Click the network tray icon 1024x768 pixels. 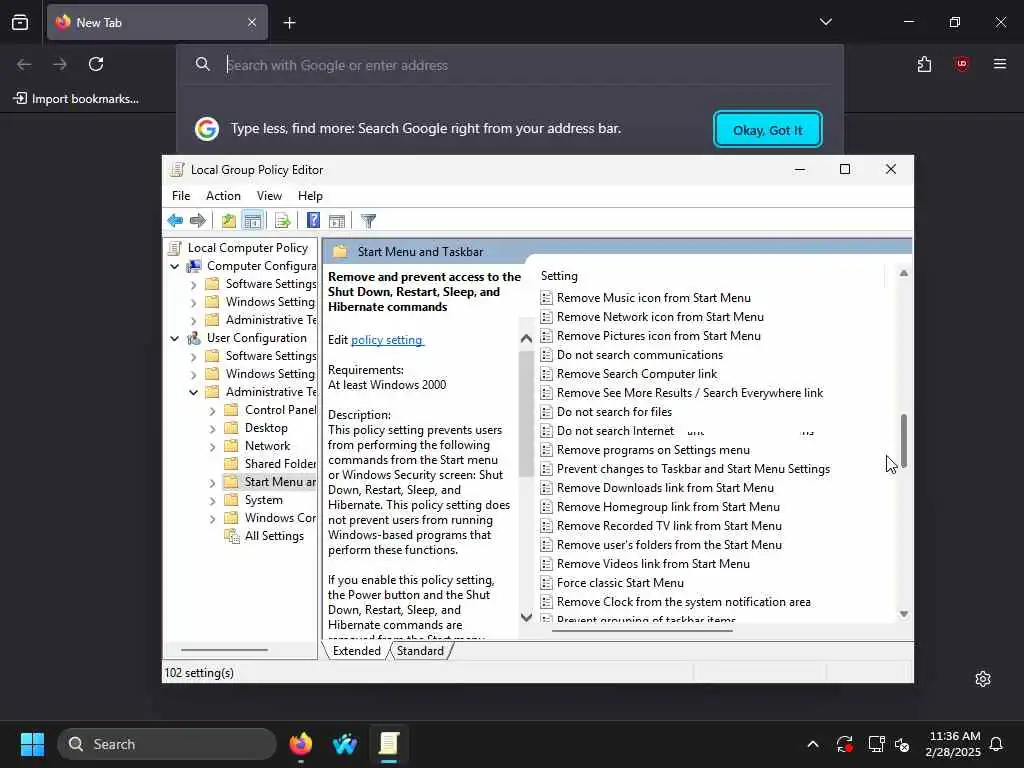[x=876, y=744]
